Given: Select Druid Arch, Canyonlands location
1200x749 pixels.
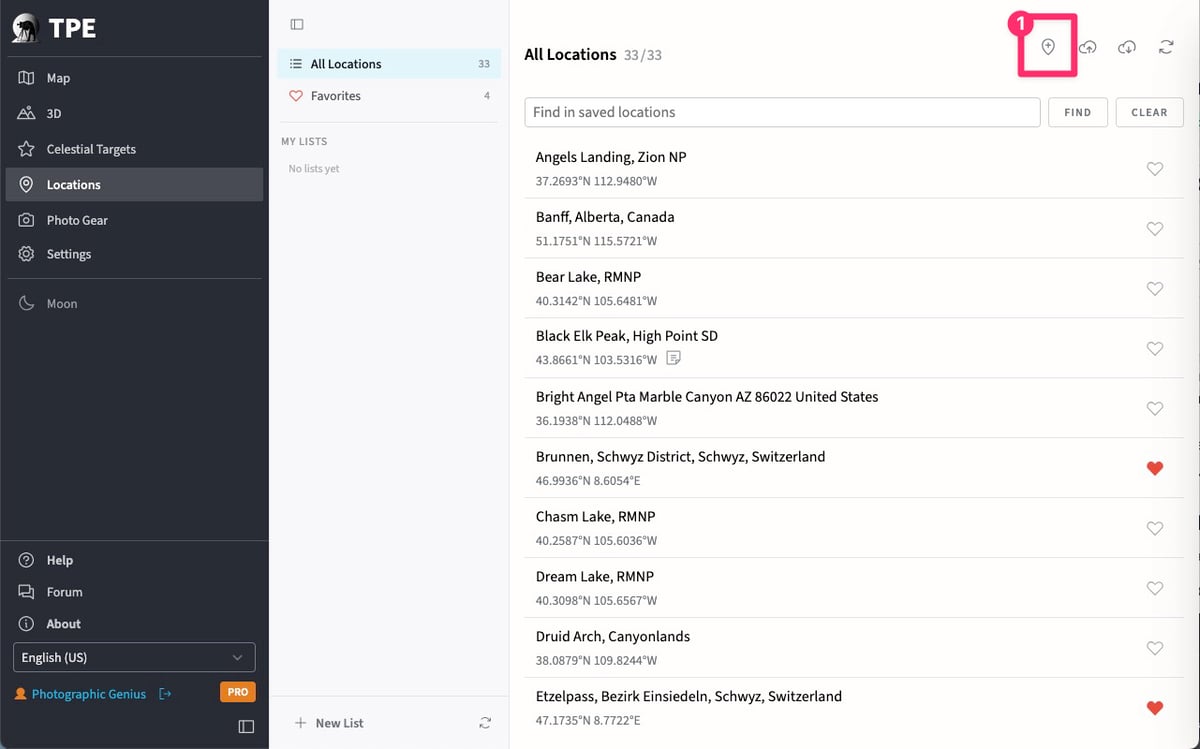Looking at the screenshot, I should pyautogui.click(x=855, y=648).
